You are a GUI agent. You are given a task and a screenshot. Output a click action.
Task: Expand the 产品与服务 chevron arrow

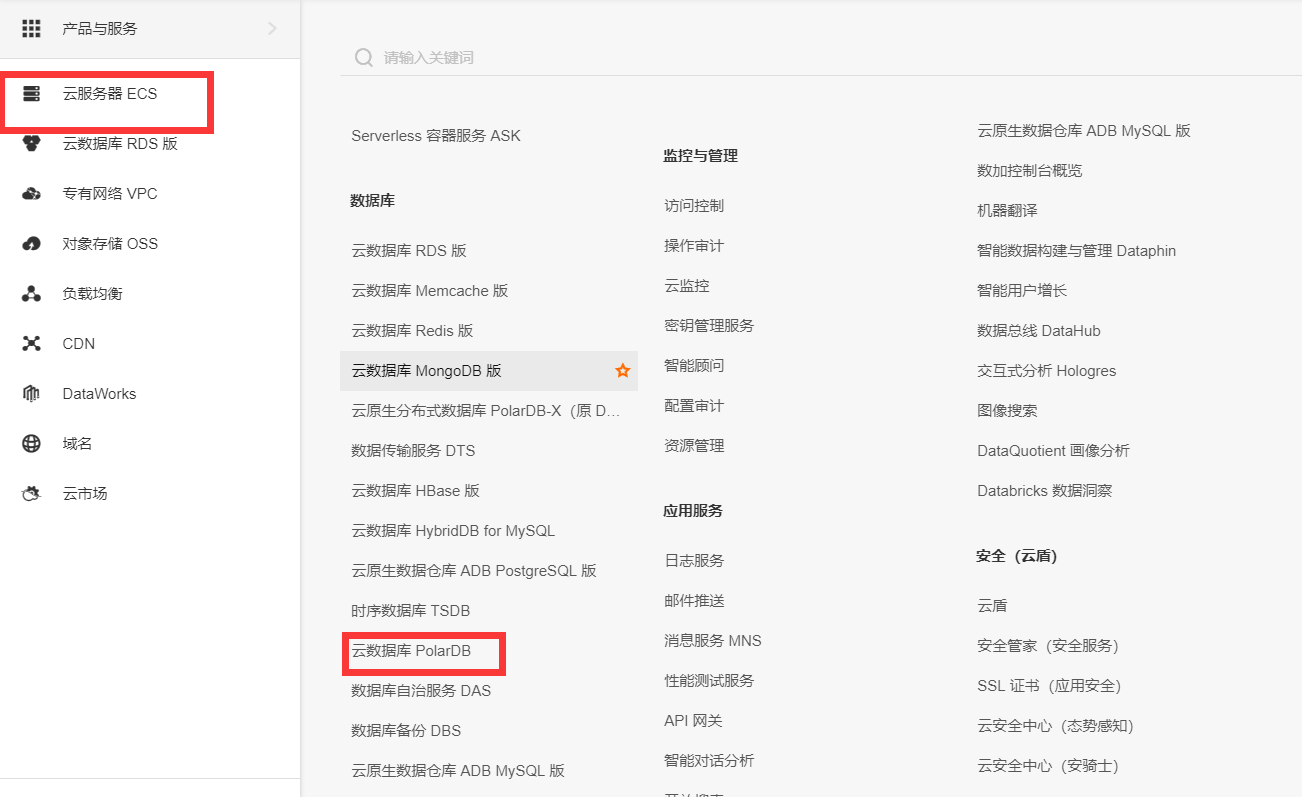pyautogui.click(x=272, y=29)
